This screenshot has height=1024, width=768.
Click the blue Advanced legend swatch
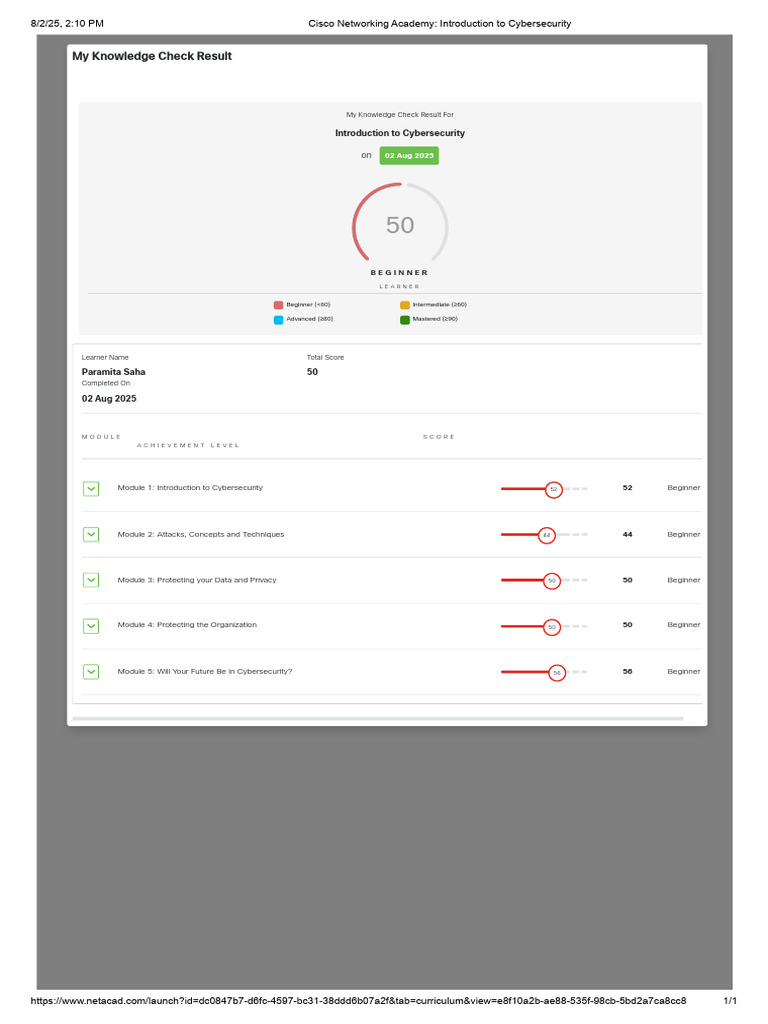click(x=278, y=319)
